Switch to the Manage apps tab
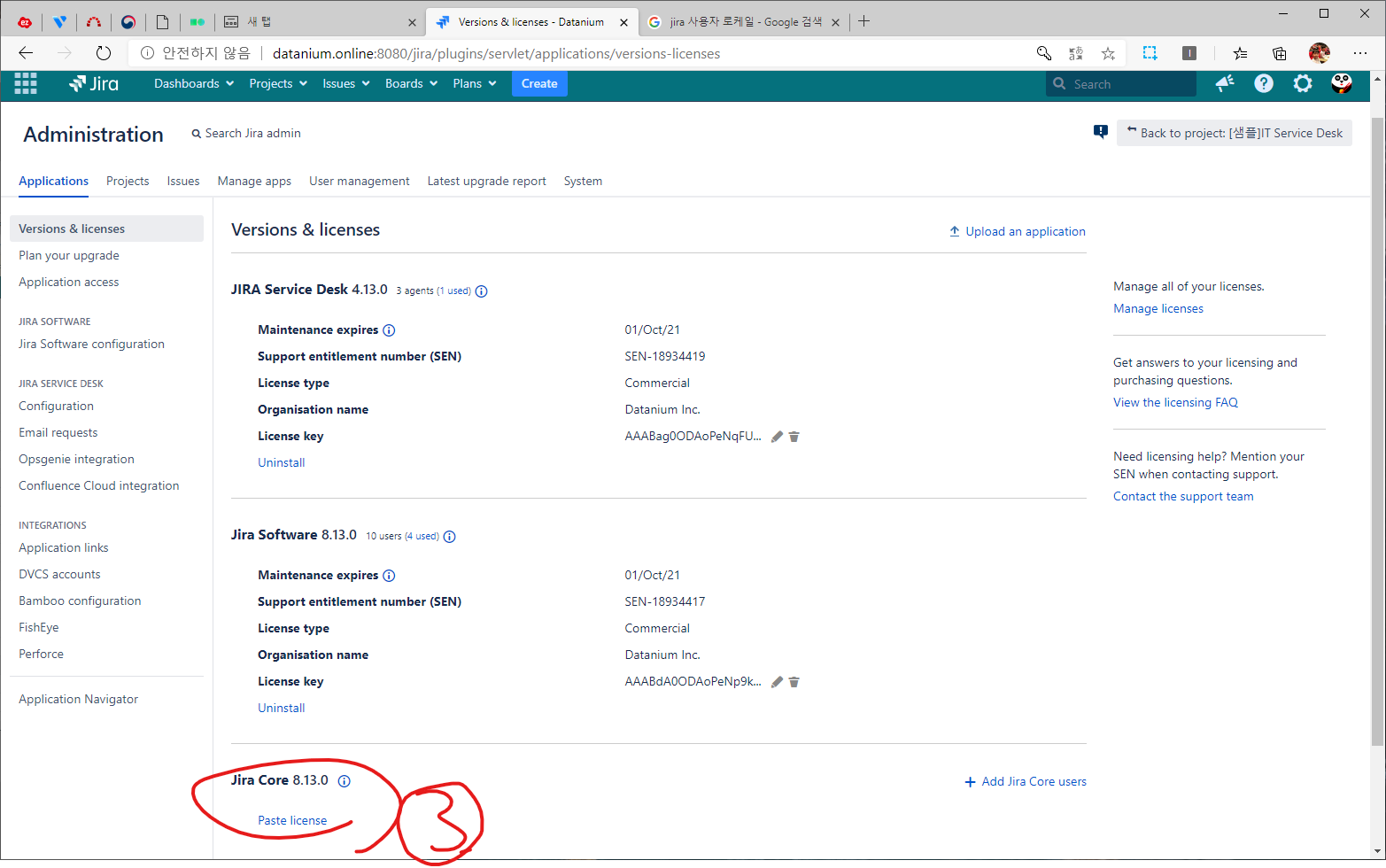The height and width of the screenshot is (868, 1386). [254, 181]
